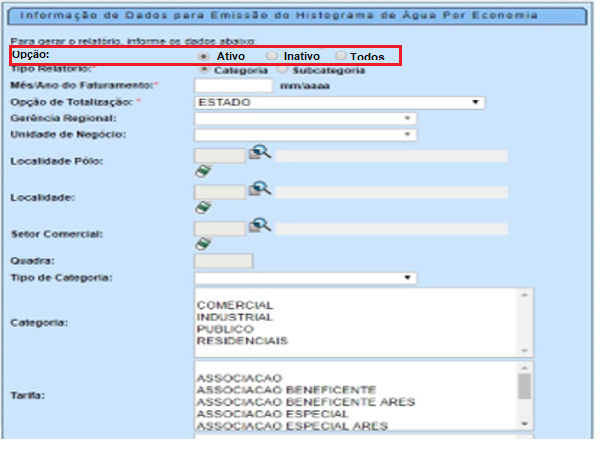Clear Localidade Pólo with eraser icon
The height and width of the screenshot is (449, 605).
click(x=203, y=171)
